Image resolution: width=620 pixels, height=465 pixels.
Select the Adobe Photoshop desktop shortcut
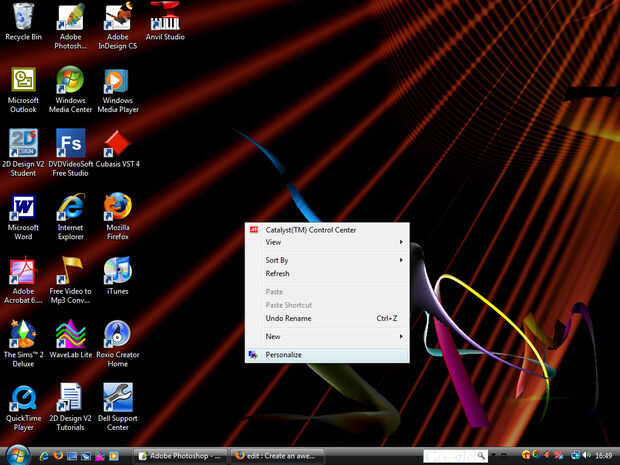(x=70, y=26)
